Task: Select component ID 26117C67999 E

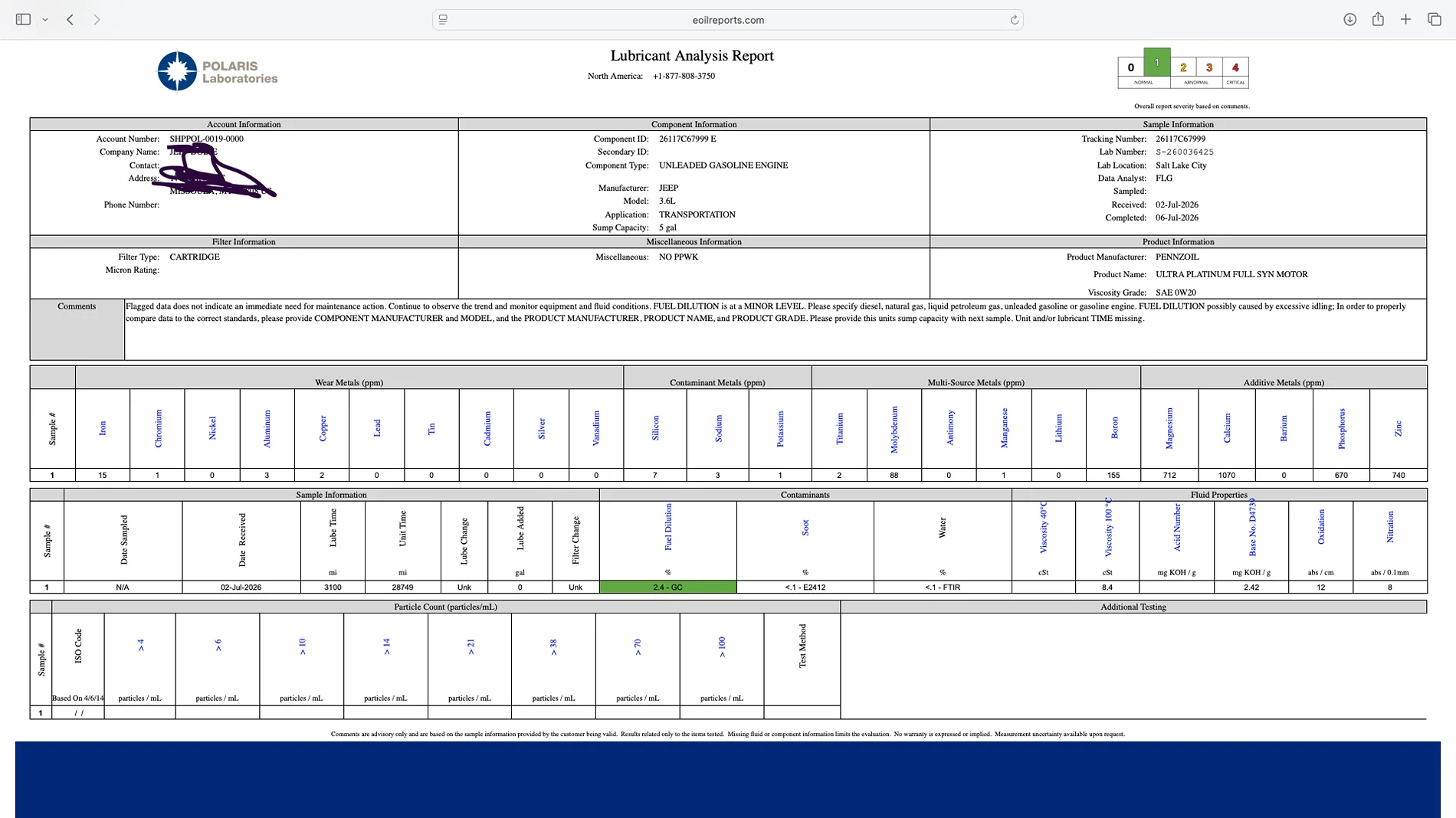Action: tap(687, 139)
